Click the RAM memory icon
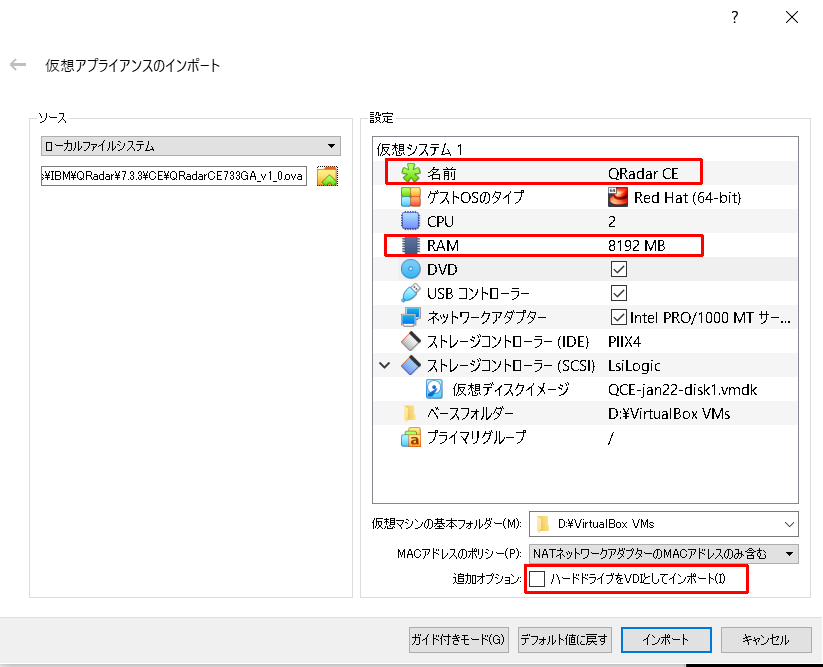The height and width of the screenshot is (667, 823). (410, 245)
